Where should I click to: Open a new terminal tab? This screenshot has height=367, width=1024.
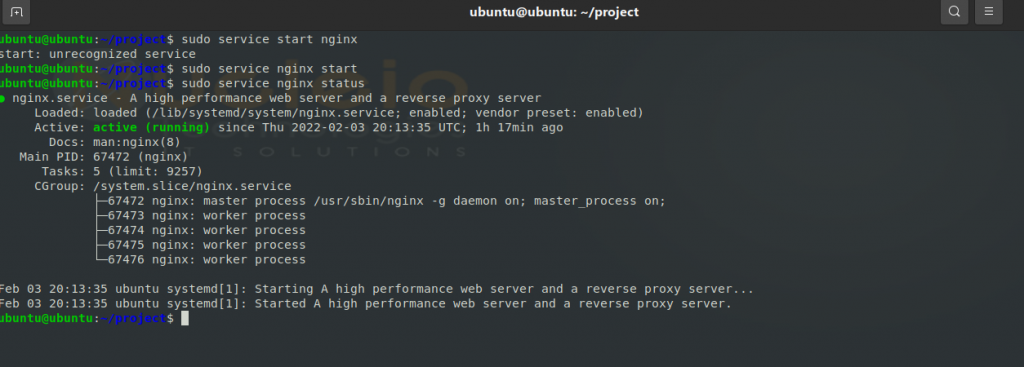click(16, 12)
